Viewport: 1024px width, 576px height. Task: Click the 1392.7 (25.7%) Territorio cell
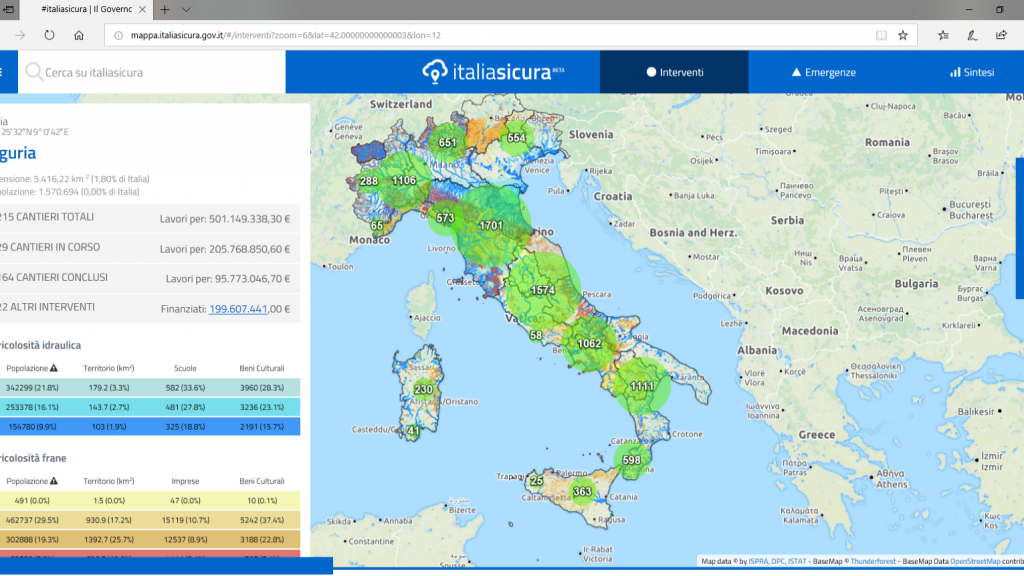point(108,540)
